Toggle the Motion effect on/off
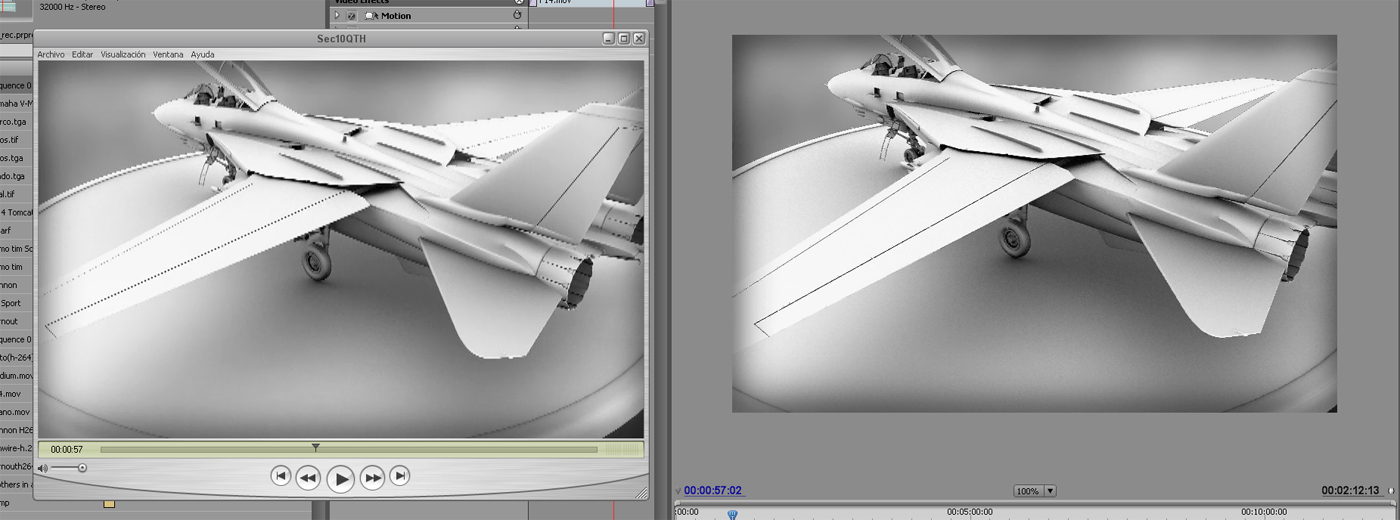The width and height of the screenshot is (1400, 520). click(x=351, y=16)
